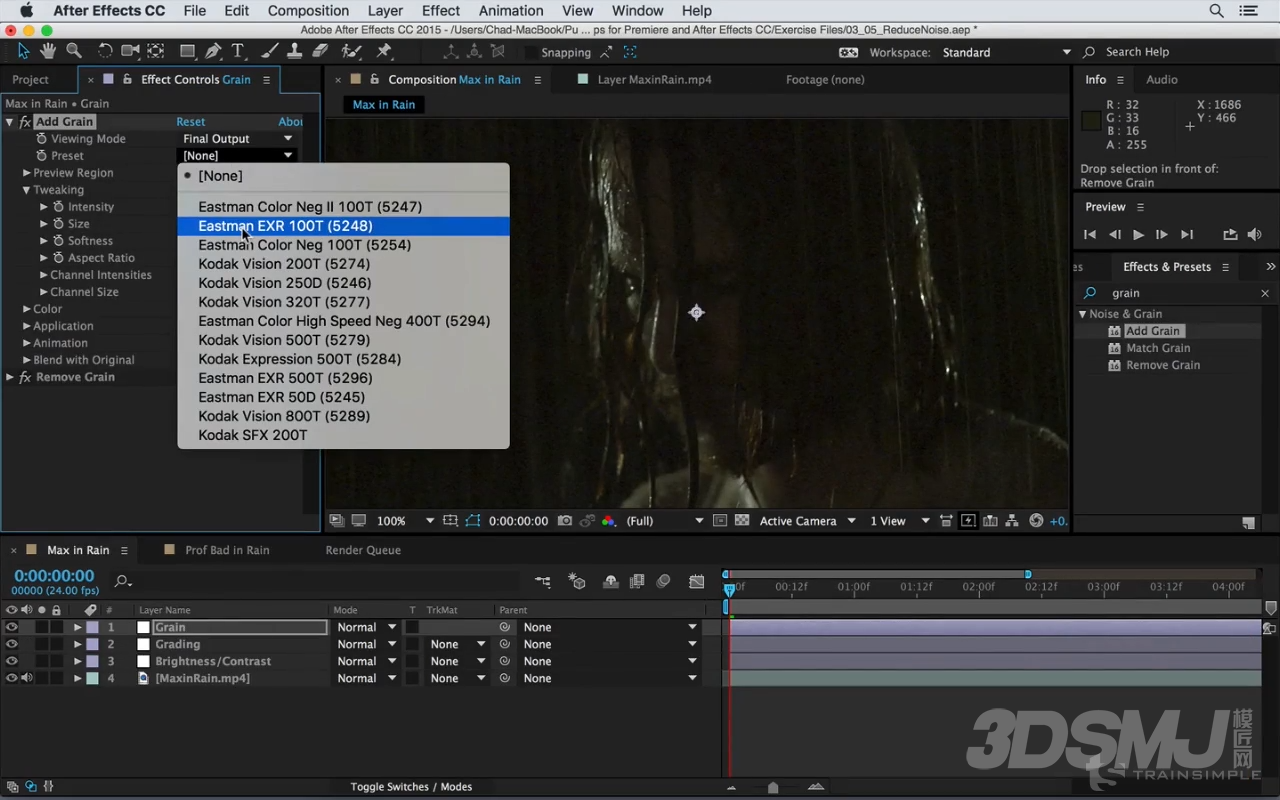The image size is (1280, 800).
Task: Mute audio of the MaxinRain.mp4 layer
Action: 27,679
